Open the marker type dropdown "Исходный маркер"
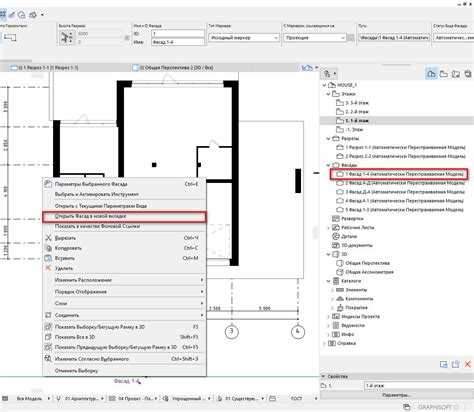The width and height of the screenshot is (474, 412). (244, 38)
